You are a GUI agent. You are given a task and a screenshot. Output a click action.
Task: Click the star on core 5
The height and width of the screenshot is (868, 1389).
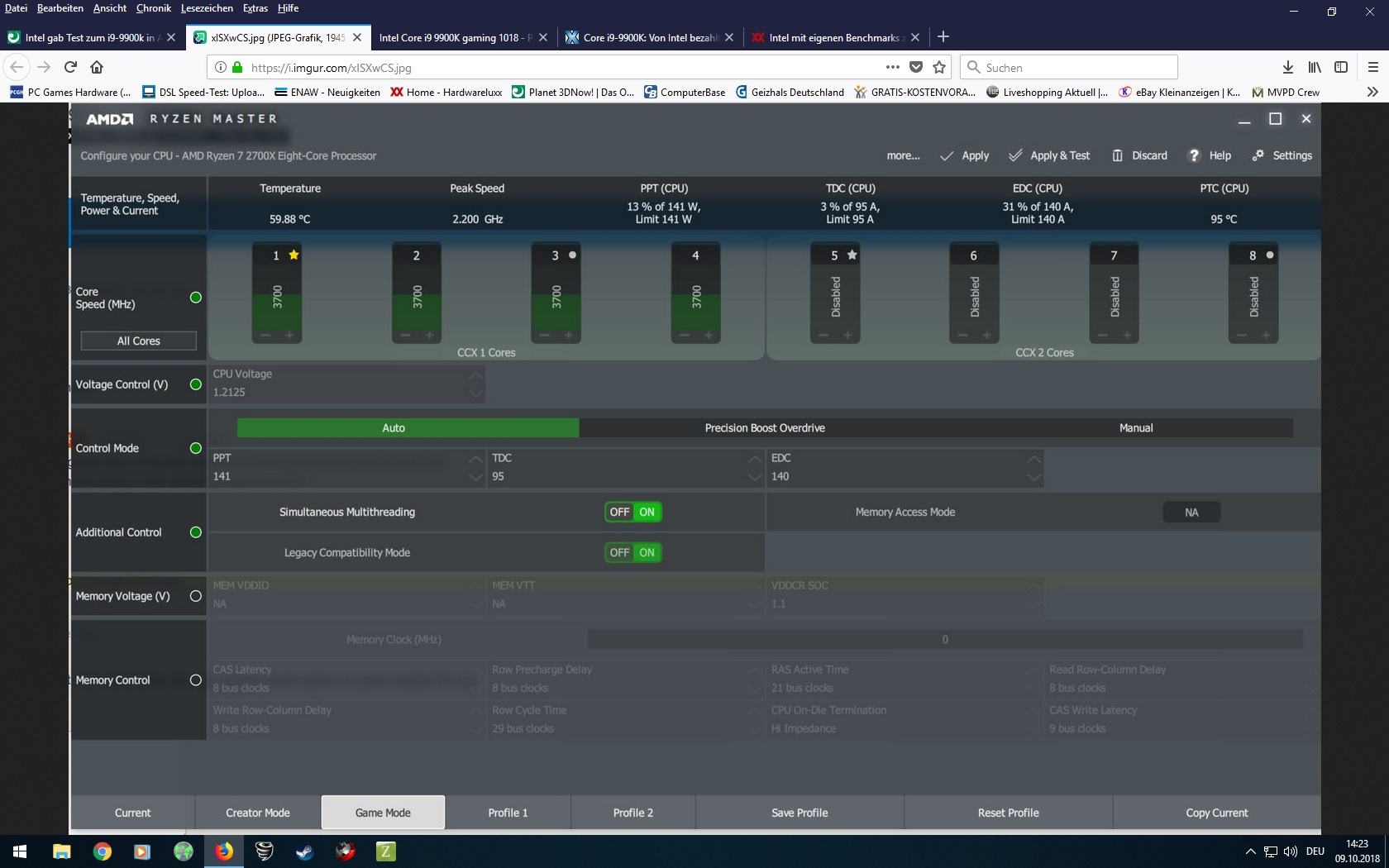tap(852, 255)
